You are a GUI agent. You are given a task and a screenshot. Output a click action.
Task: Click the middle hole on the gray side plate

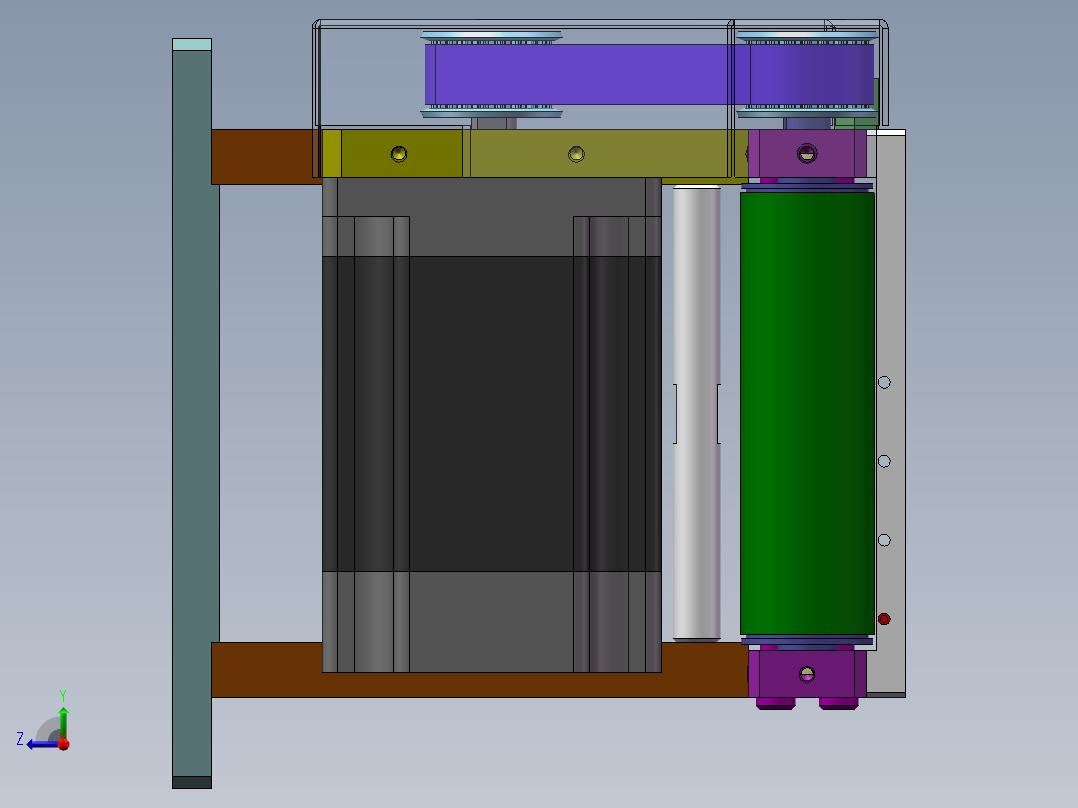pos(884,461)
